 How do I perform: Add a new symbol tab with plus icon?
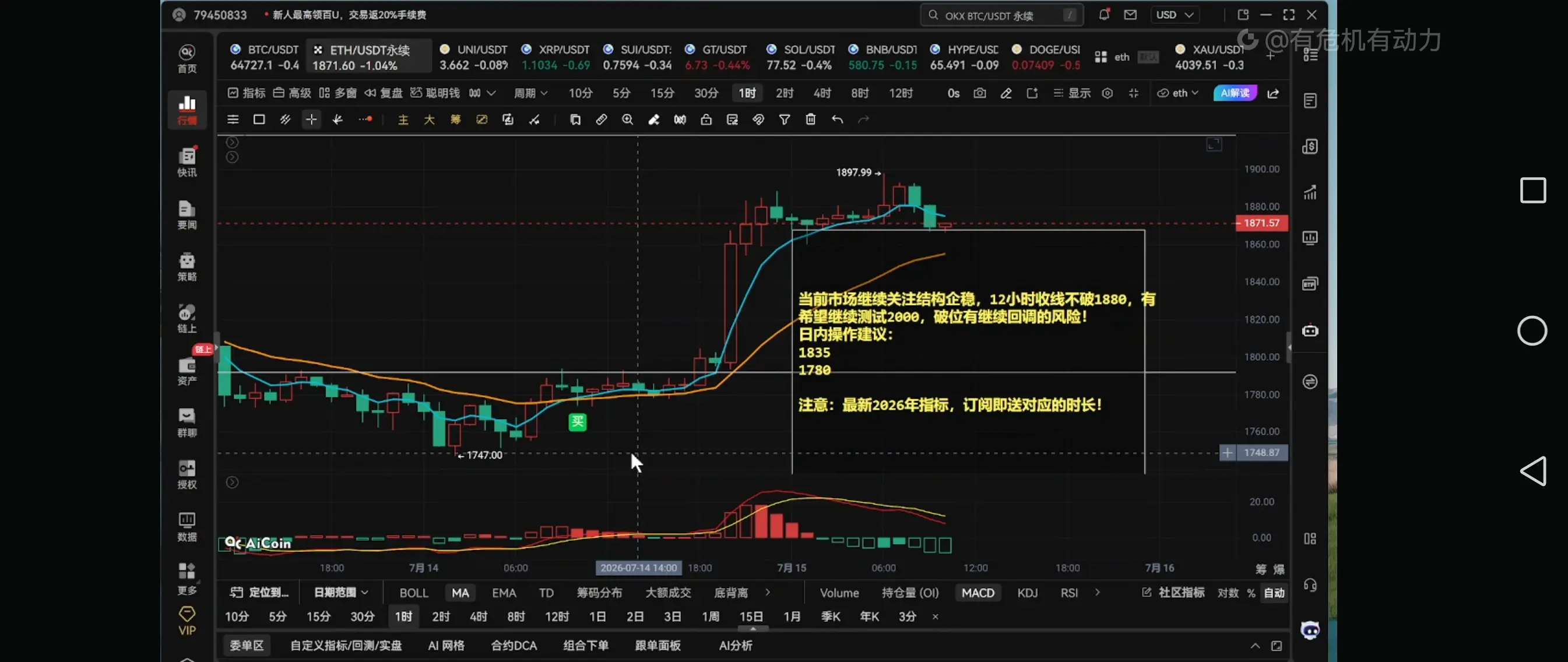[x=1270, y=56]
